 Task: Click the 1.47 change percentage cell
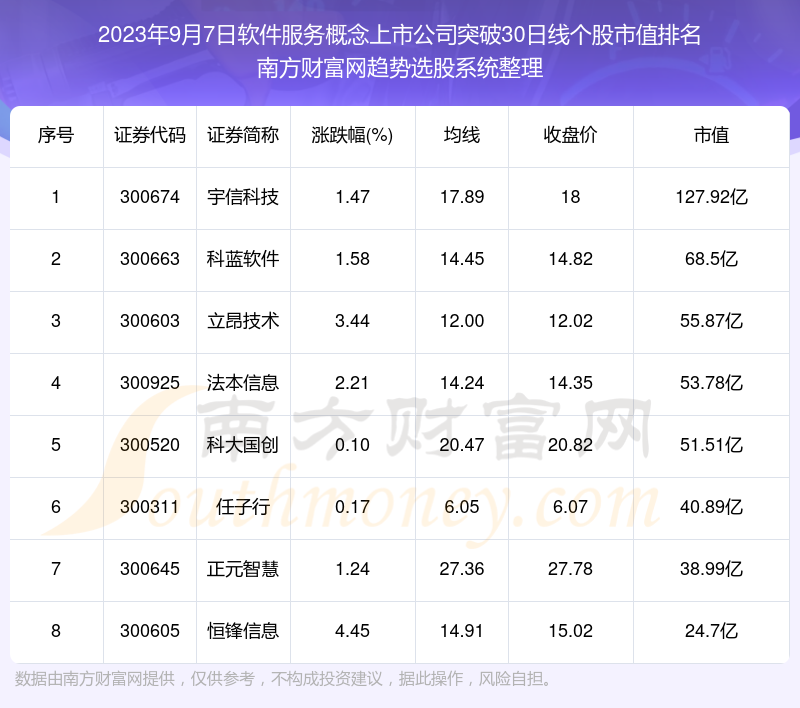(x=352, y=197)
